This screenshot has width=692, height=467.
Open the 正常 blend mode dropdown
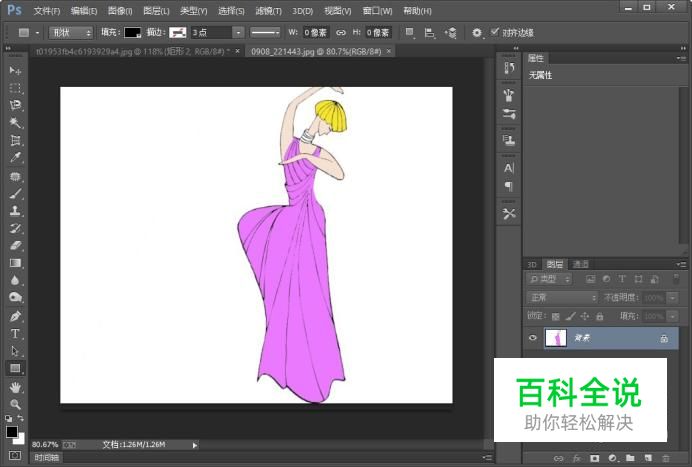tap(562, 298)
